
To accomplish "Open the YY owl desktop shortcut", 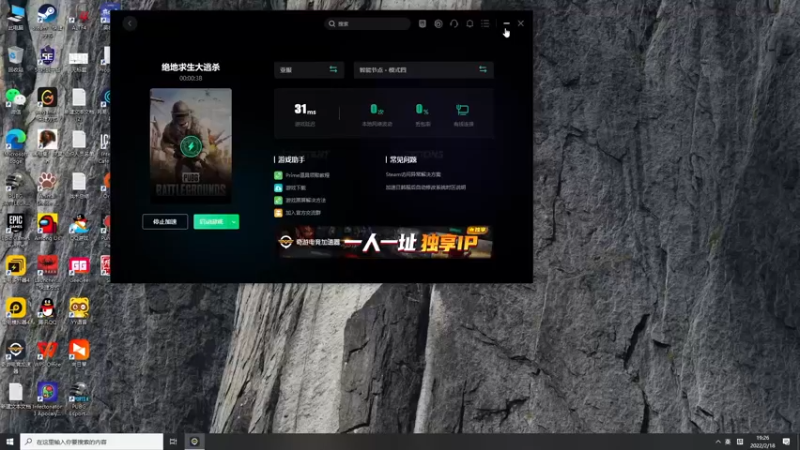I will 79,310.
